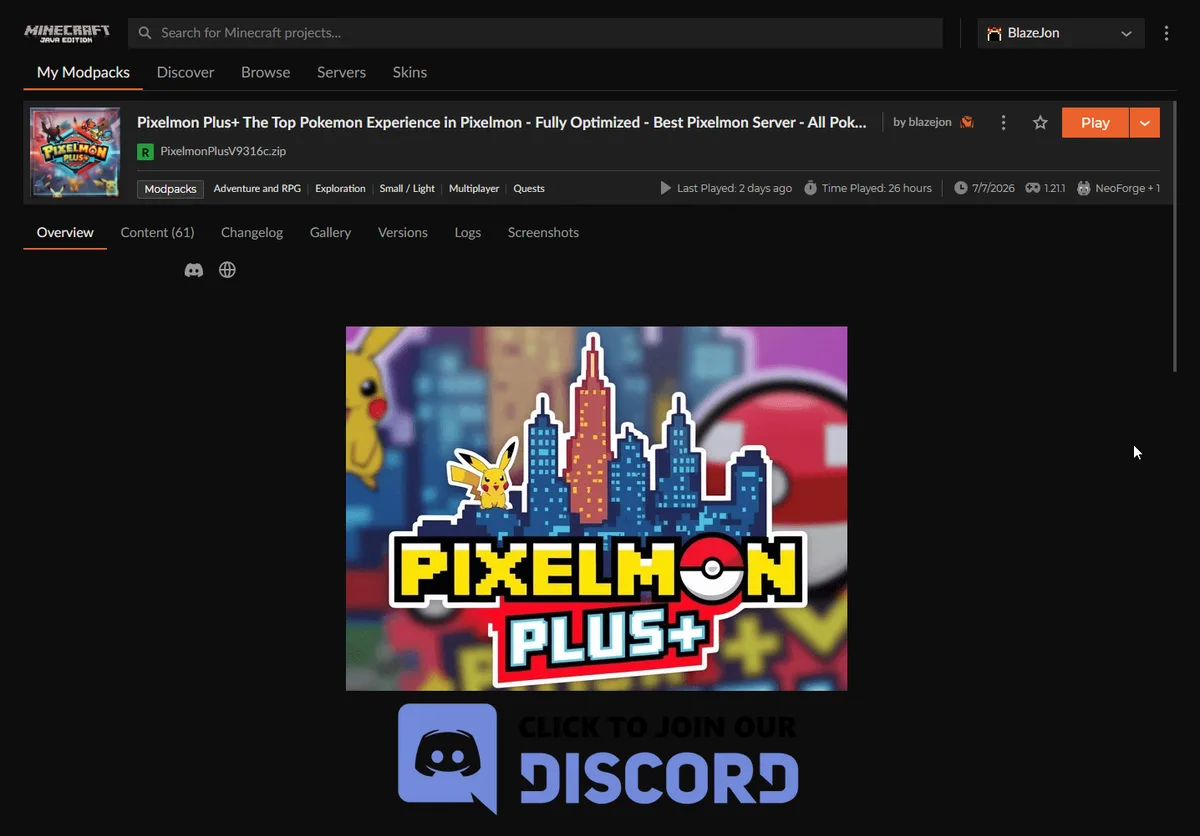Open the modpack three-dot options menu
Viewport: 1200px width, 836px height.
point(1003,122)
